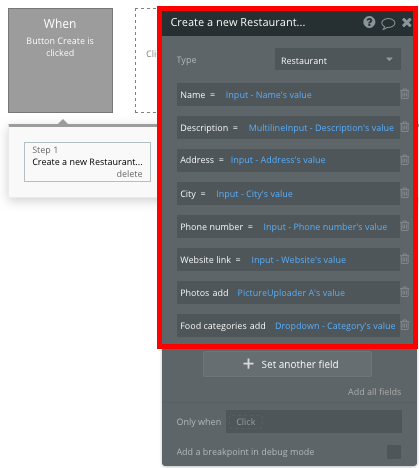Click the Food categories add label
Viewport: 419px width, 468px height.
(223, 326)
